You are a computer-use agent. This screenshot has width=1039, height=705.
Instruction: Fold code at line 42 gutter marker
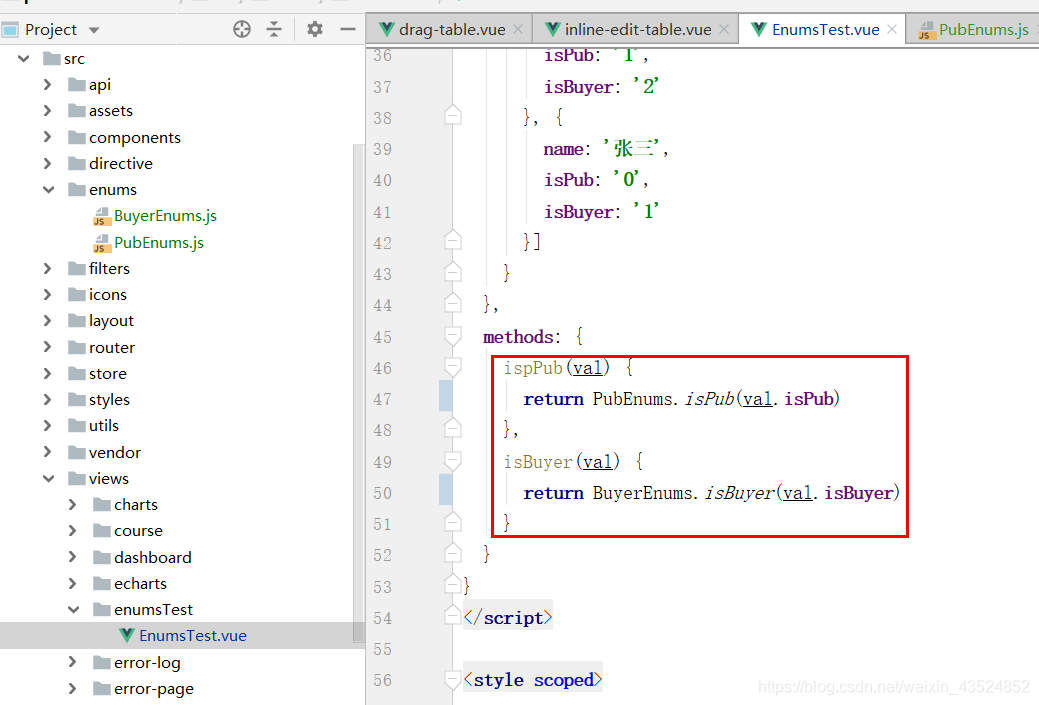[453, 241]
